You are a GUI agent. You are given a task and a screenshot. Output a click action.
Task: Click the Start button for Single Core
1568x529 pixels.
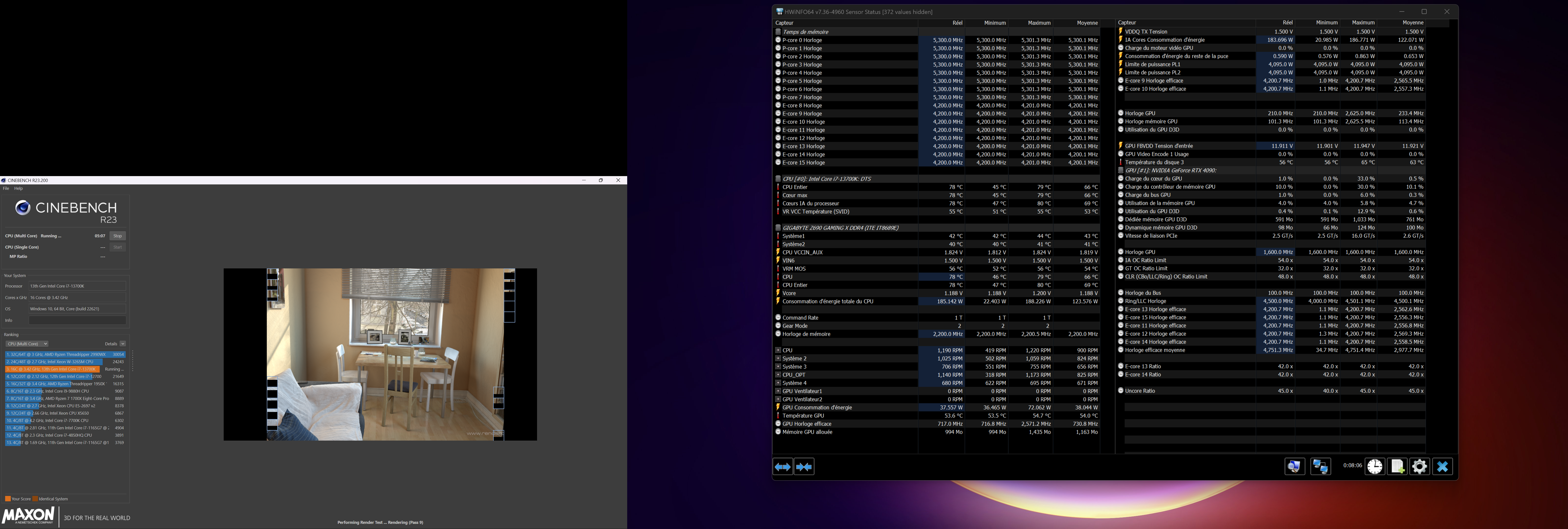pyautogui.click(x=118, y=247)
